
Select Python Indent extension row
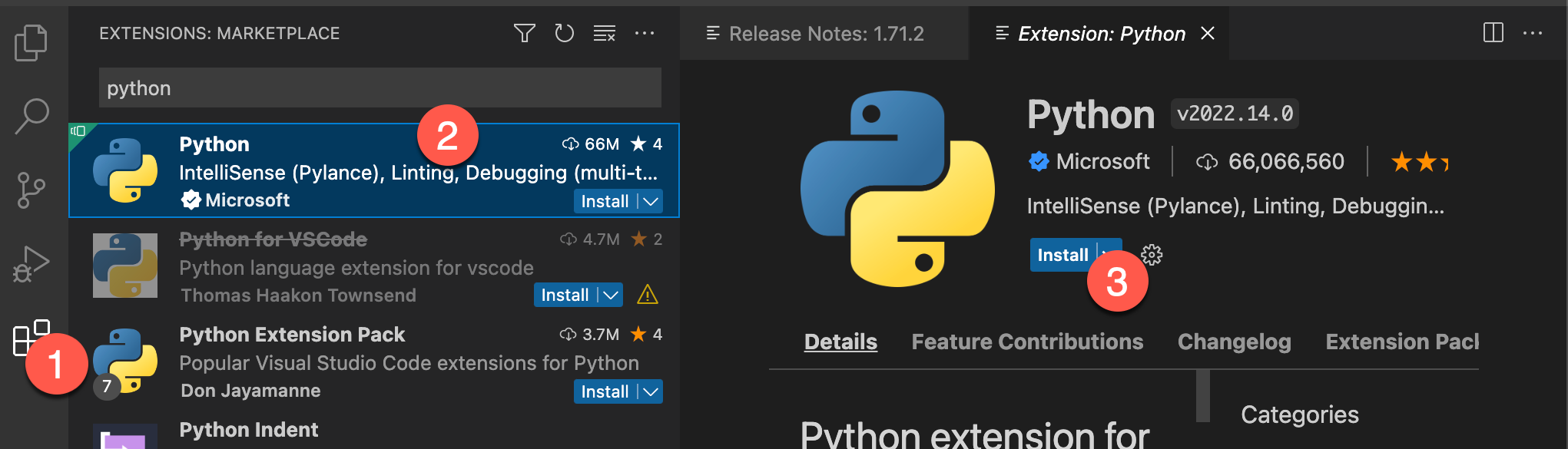tap(374, 433)
